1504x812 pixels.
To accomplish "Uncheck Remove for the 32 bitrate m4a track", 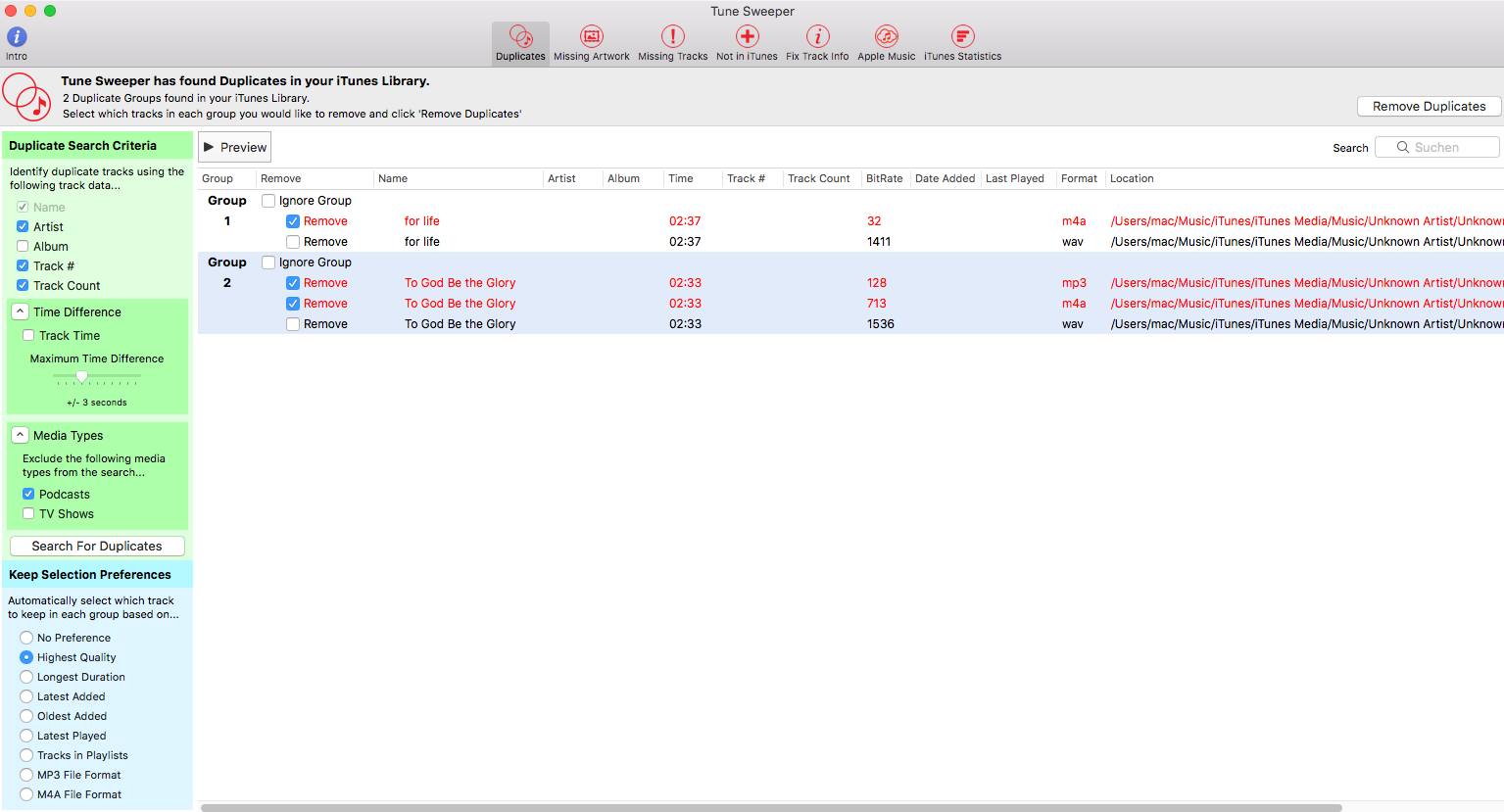I will tap(293, 221).
